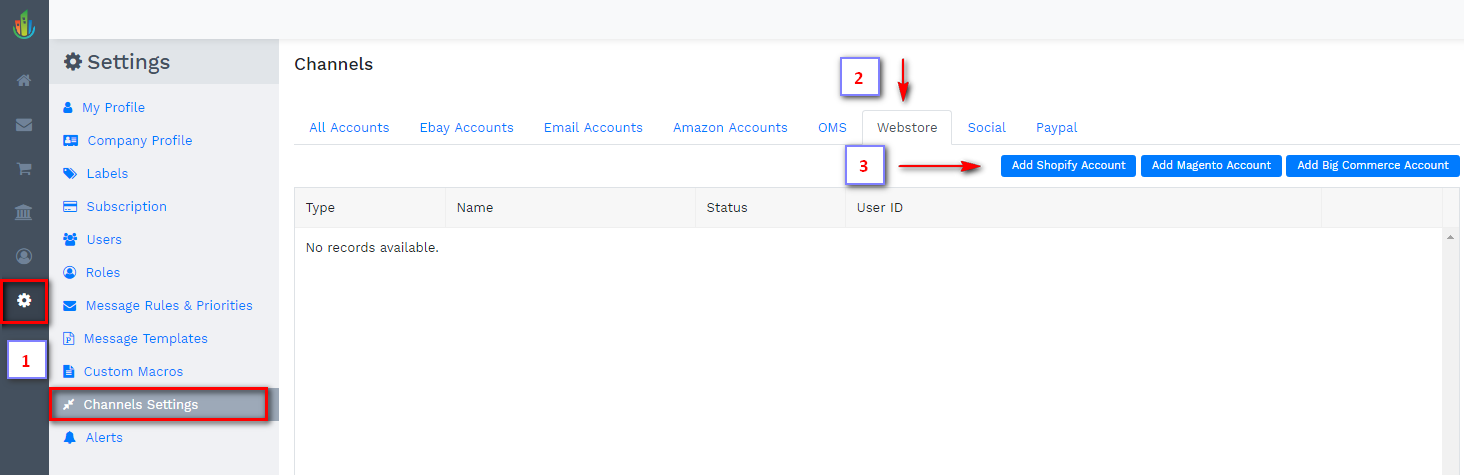The width and height of the screenshot is (1464, 475).
Task: Open the settings gear icon in sidebar
Action: [x=24, y=300]
